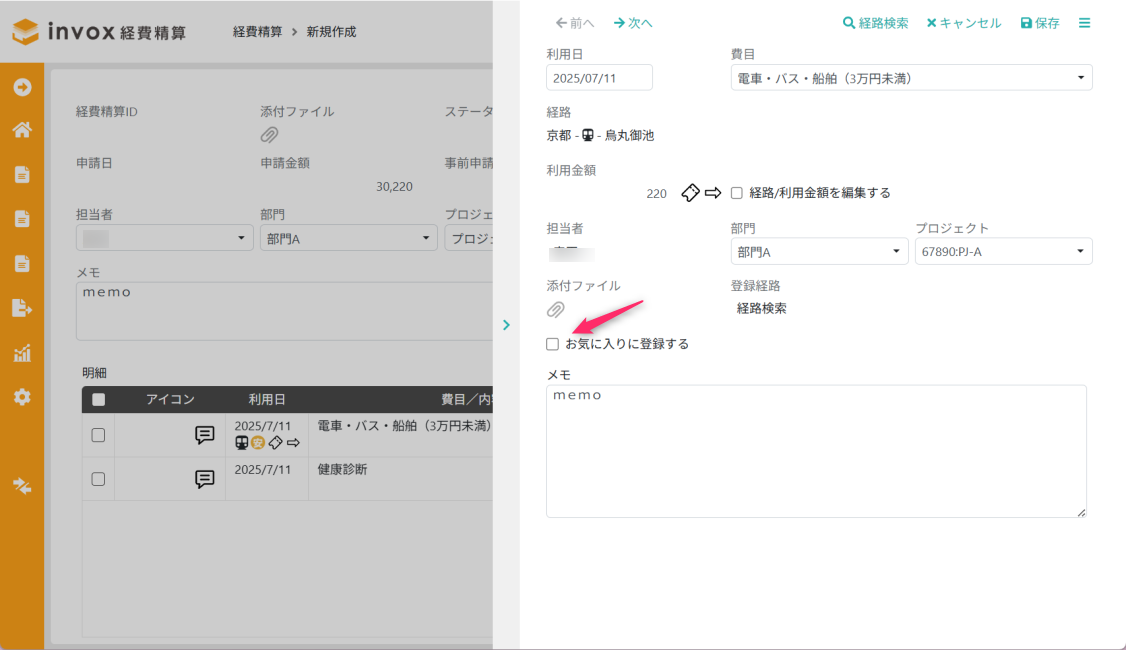Click the ticket icon in first 明細 row
The width and height of the screenshot is (1126, 650).
click(276, 443)
